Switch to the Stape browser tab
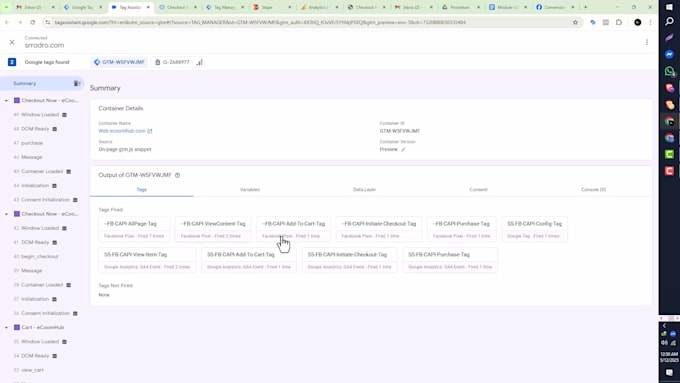680x383 pixels. (272, 7)
